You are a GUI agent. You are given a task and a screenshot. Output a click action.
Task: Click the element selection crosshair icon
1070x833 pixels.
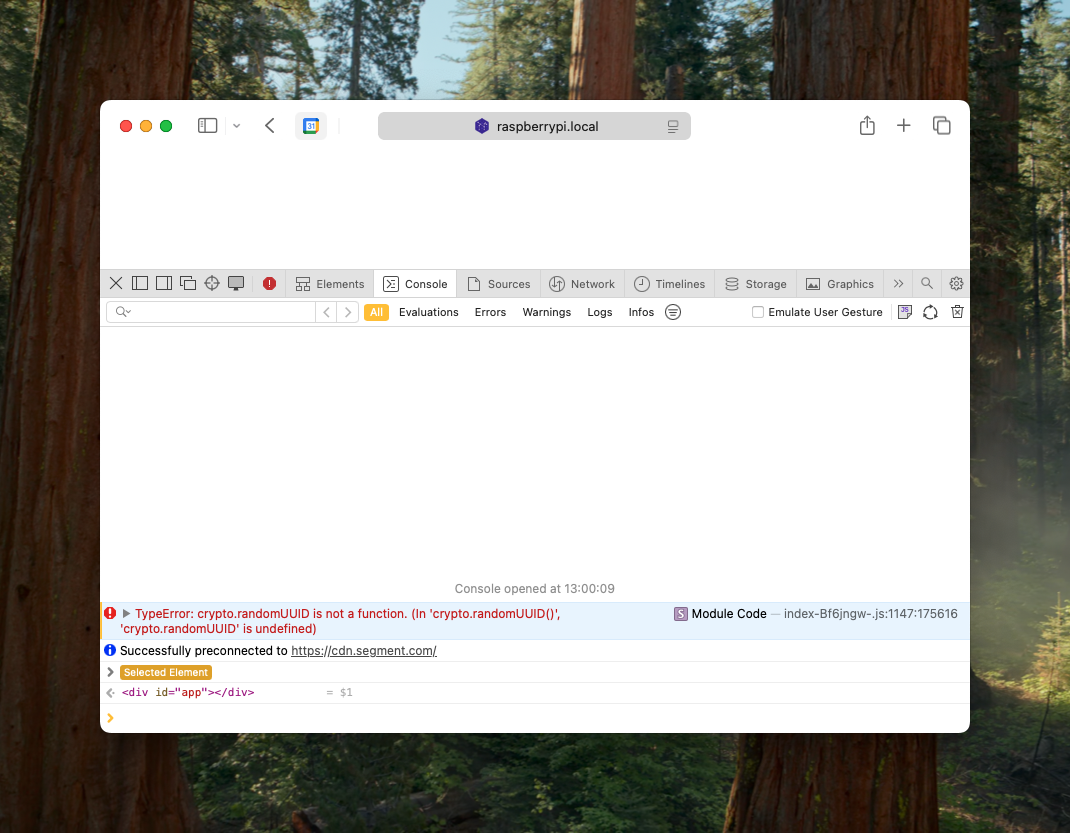(212, 284)
